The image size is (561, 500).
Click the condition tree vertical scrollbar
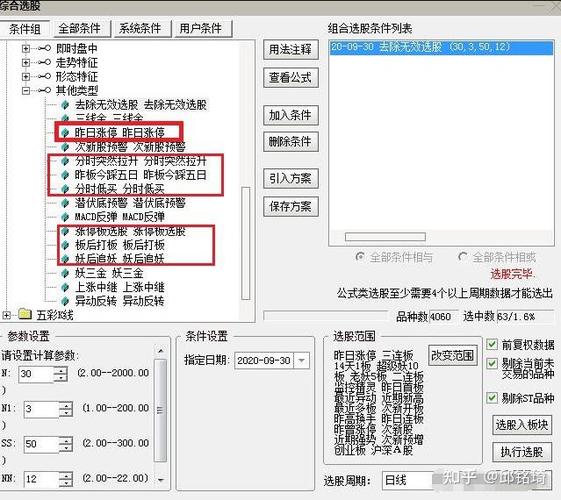245,243
